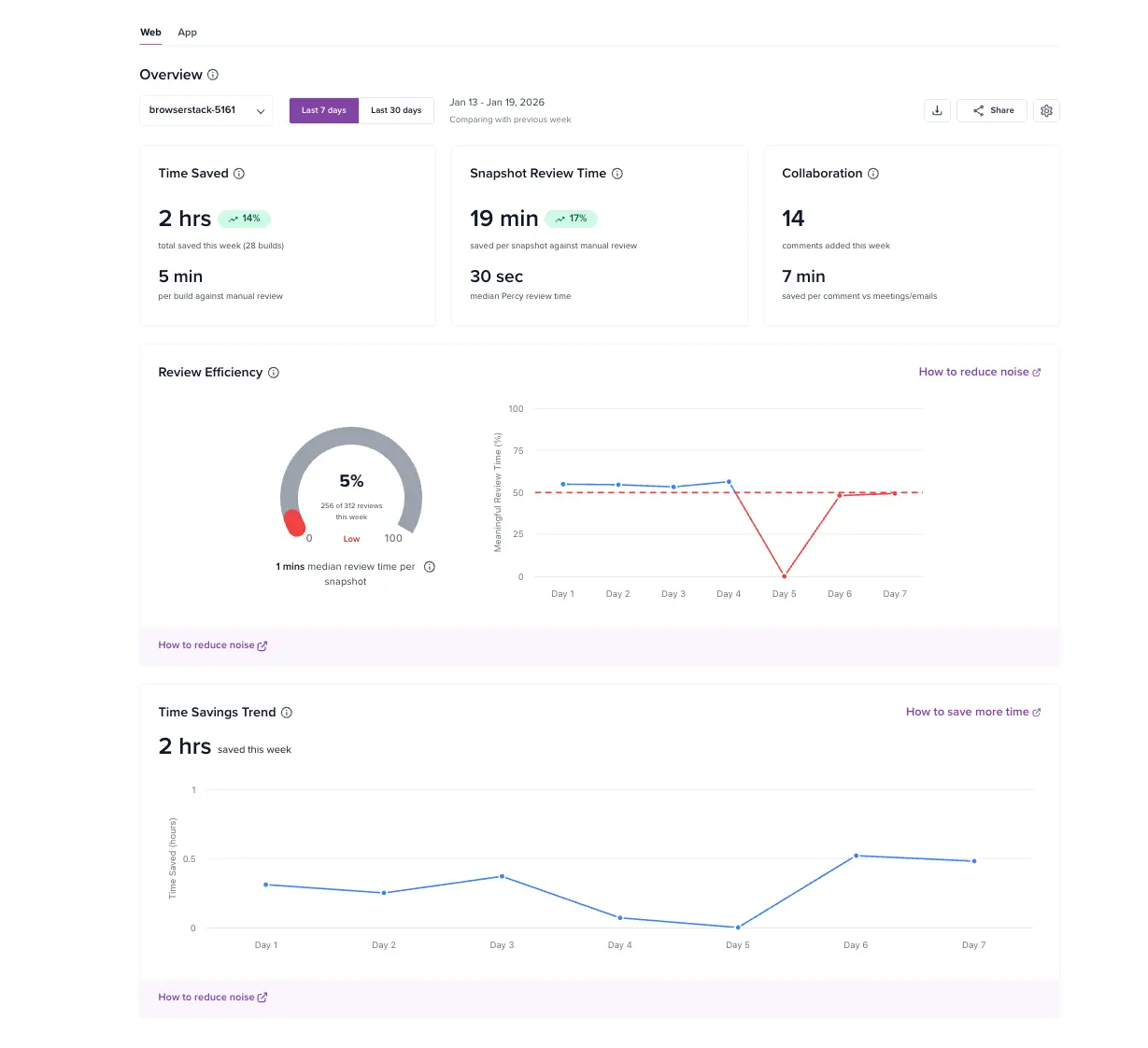Select the Last 7 days filter
Screen dimensions: 1148x1048
pyautogui.click(x=323, y=110)
